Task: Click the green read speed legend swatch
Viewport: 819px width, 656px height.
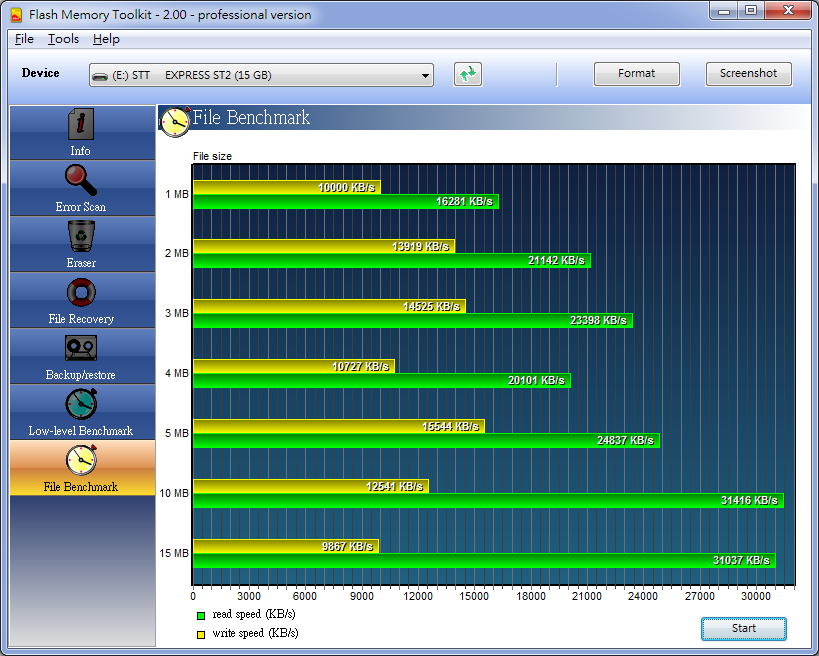Action: [201, 616]
